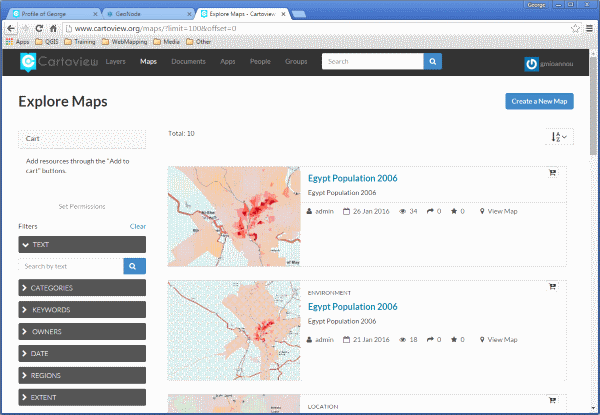Click the search magnifier button in navbar
The height and width of the screenshot is (415, 600).
pyautogui.click(x=432, y=61)
